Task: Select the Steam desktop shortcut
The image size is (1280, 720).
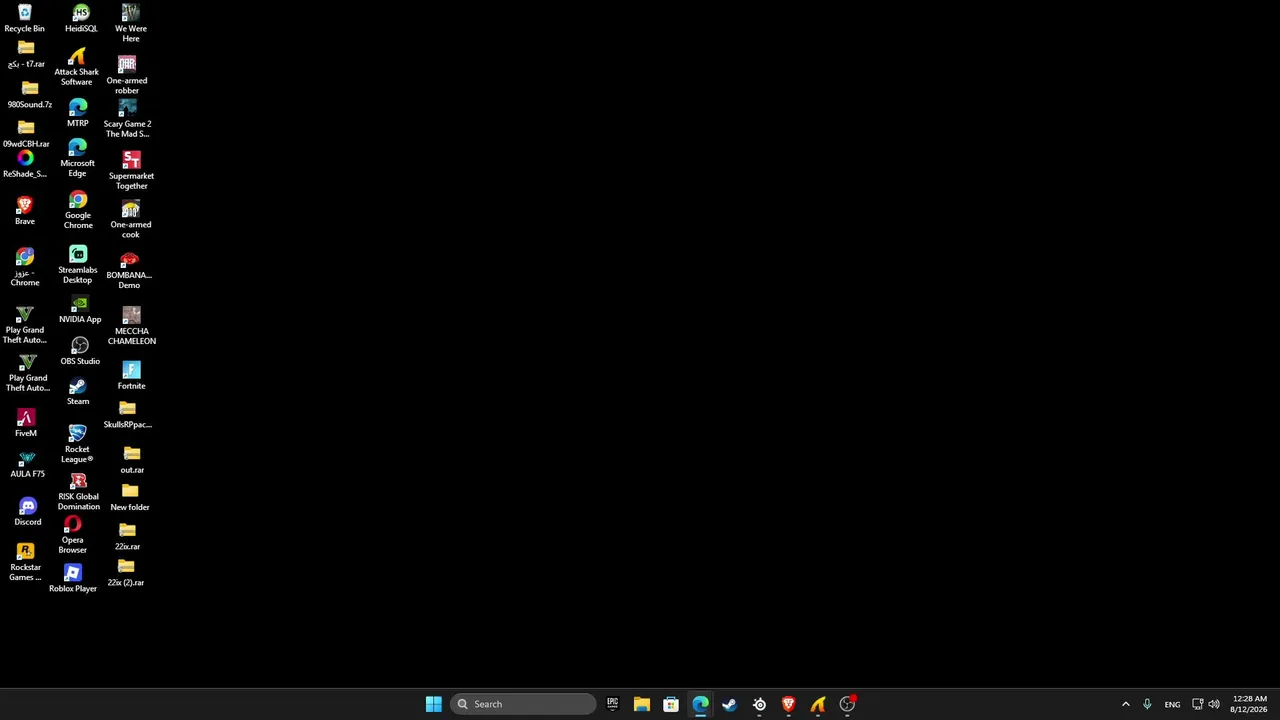Action: (x=78, y=391)
